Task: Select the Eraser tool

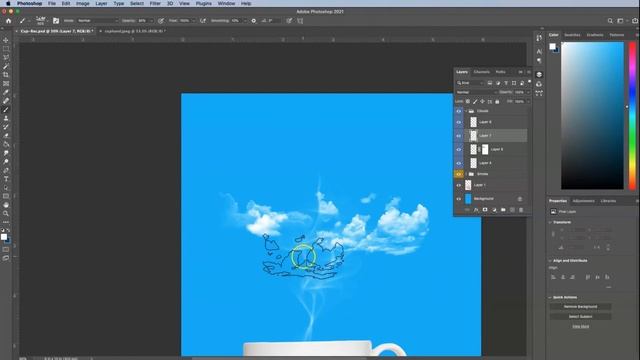Action: pyautogui.click(x=6, y=136)
